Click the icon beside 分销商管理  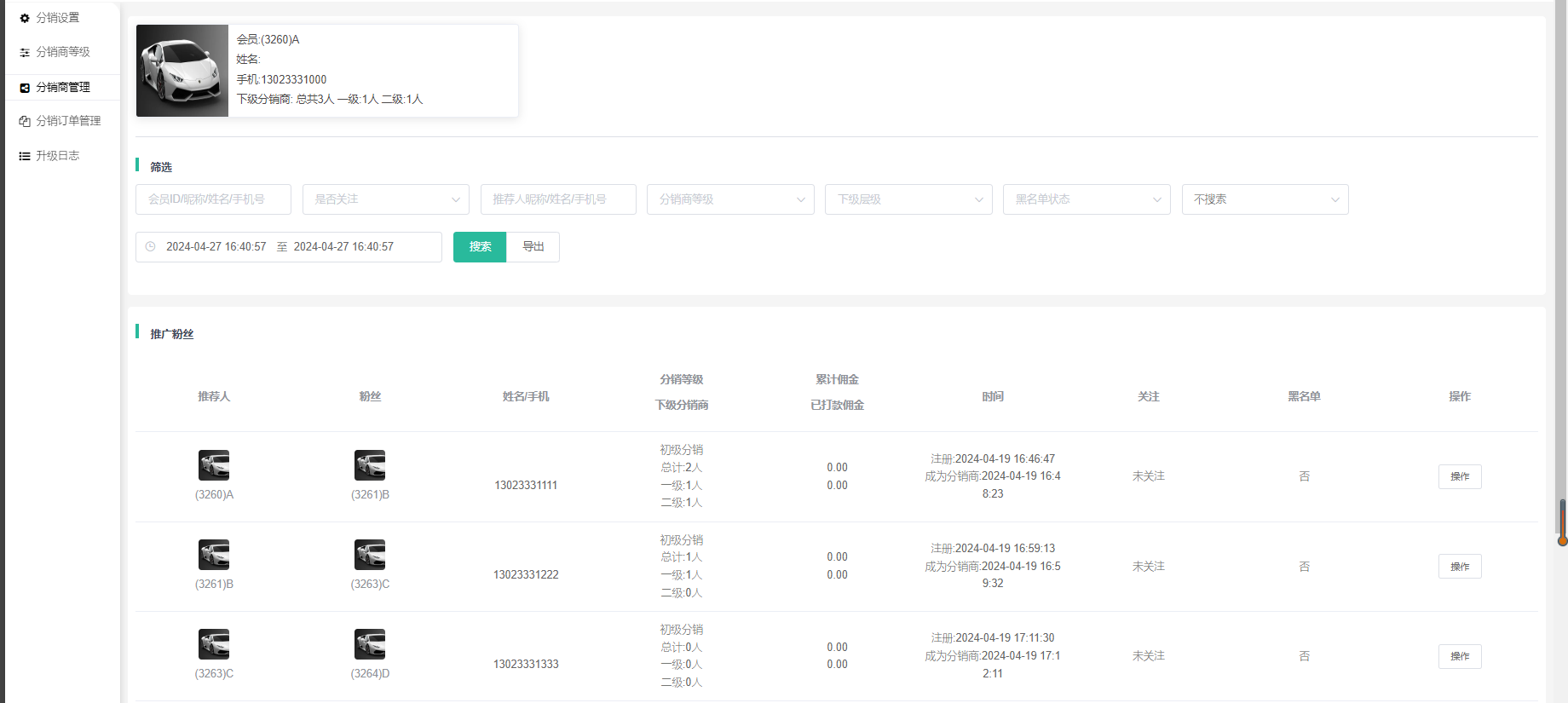tap(25, 88)
